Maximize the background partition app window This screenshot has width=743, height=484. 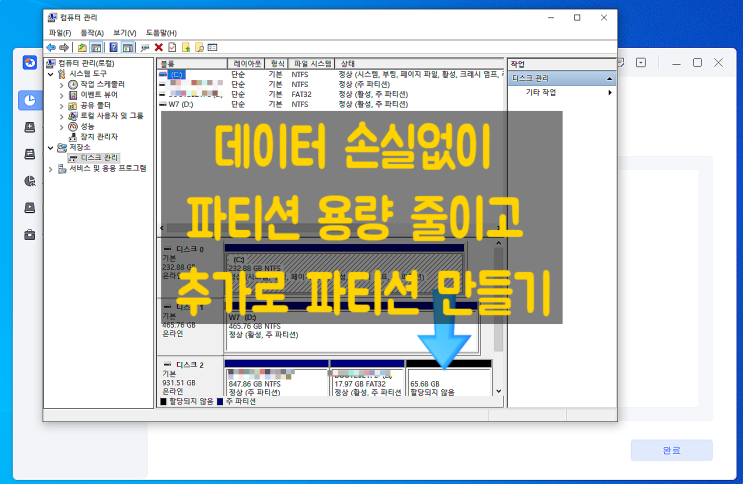click(698, 63)
